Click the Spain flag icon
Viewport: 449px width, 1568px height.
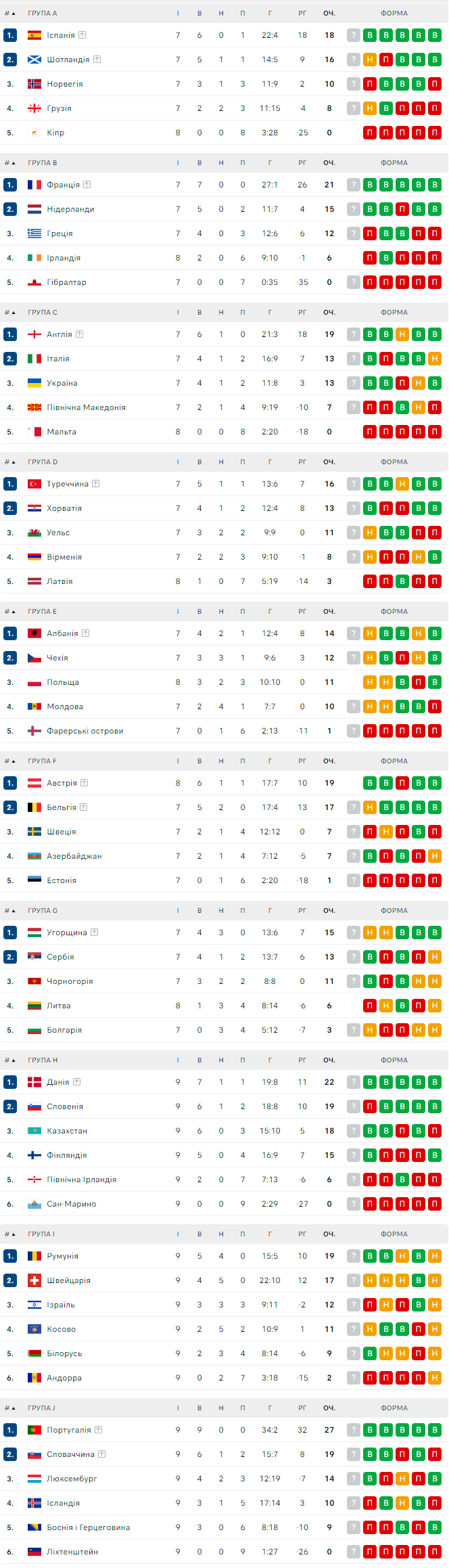coord(34,35)
